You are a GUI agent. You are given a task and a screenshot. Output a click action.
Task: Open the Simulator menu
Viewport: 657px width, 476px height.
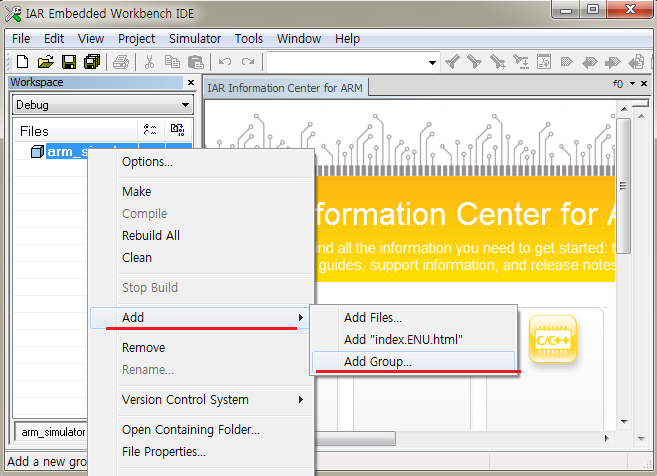[195, 39]
